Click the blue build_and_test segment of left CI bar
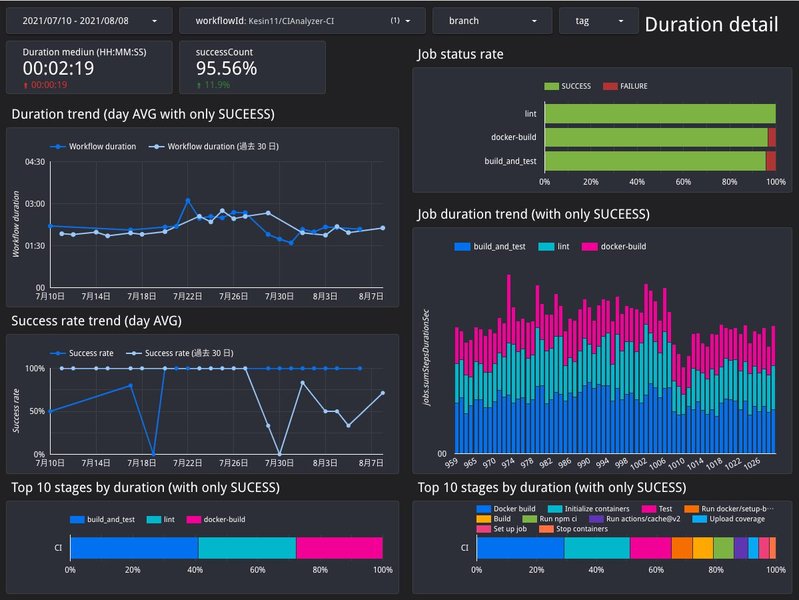The width and height of the screenshot is (799, 600). click(x=135, y=548)
